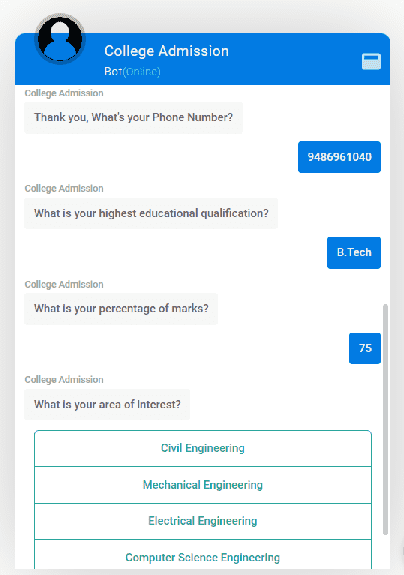This screenshot has width=404, height=575.
Task: Select Civil Engineering option
Action: [203, 448]
